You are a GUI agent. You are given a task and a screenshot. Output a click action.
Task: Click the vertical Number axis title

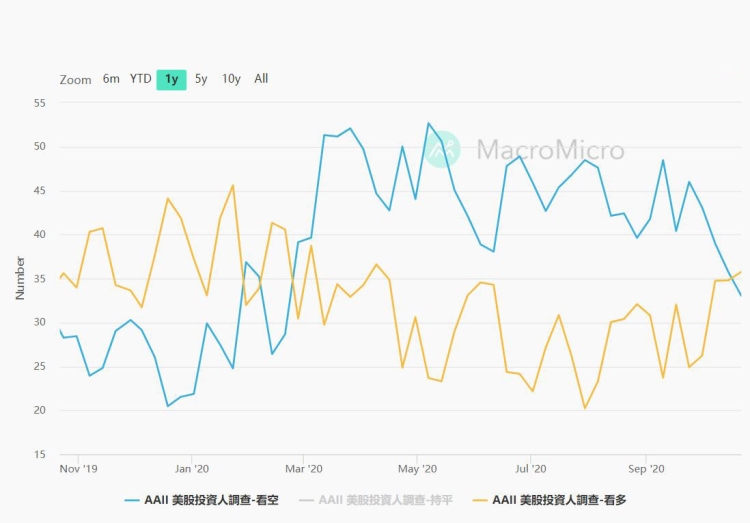click(20, 278)
